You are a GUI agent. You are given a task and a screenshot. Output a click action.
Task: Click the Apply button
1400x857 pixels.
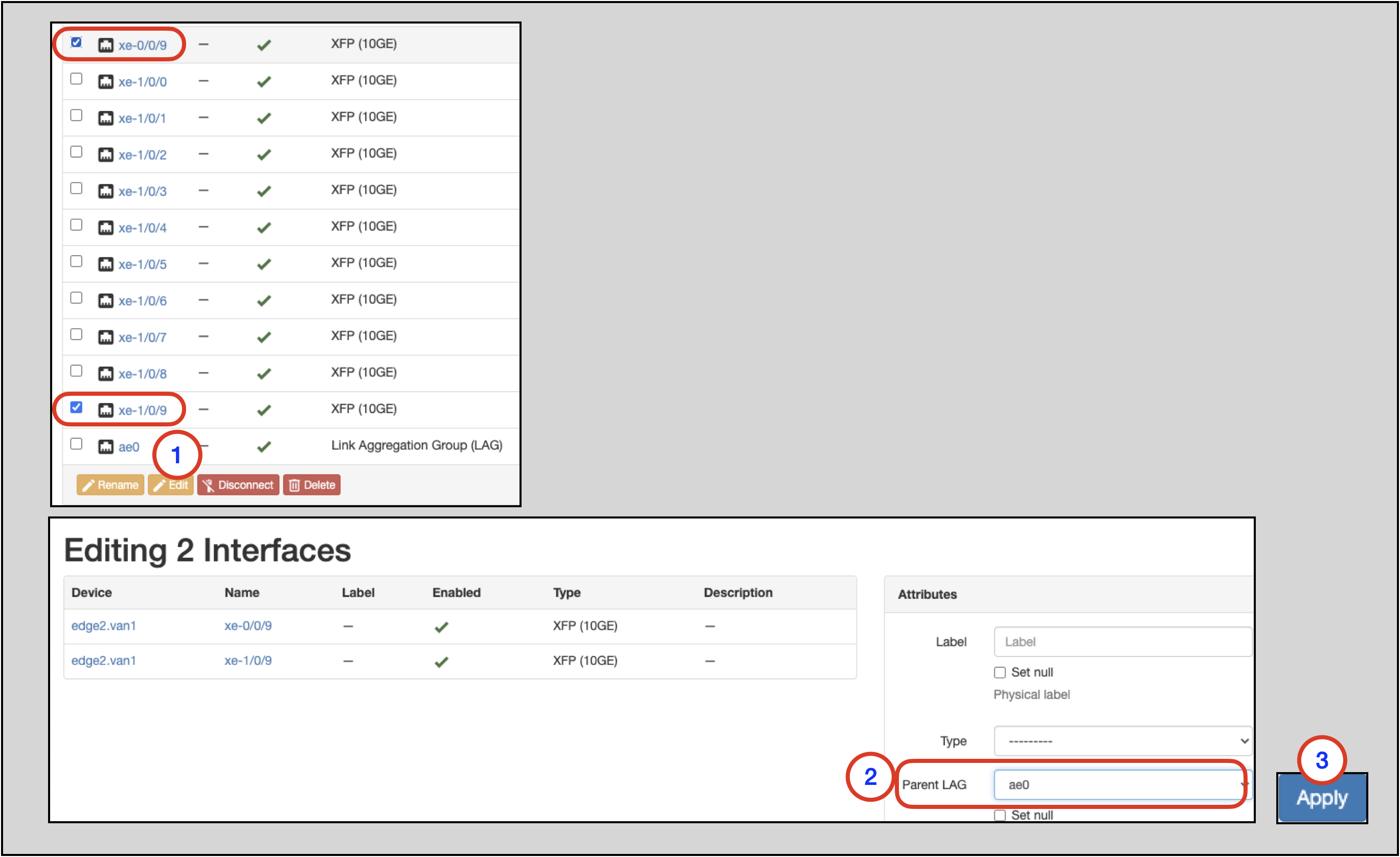(x=1321, y=797)
